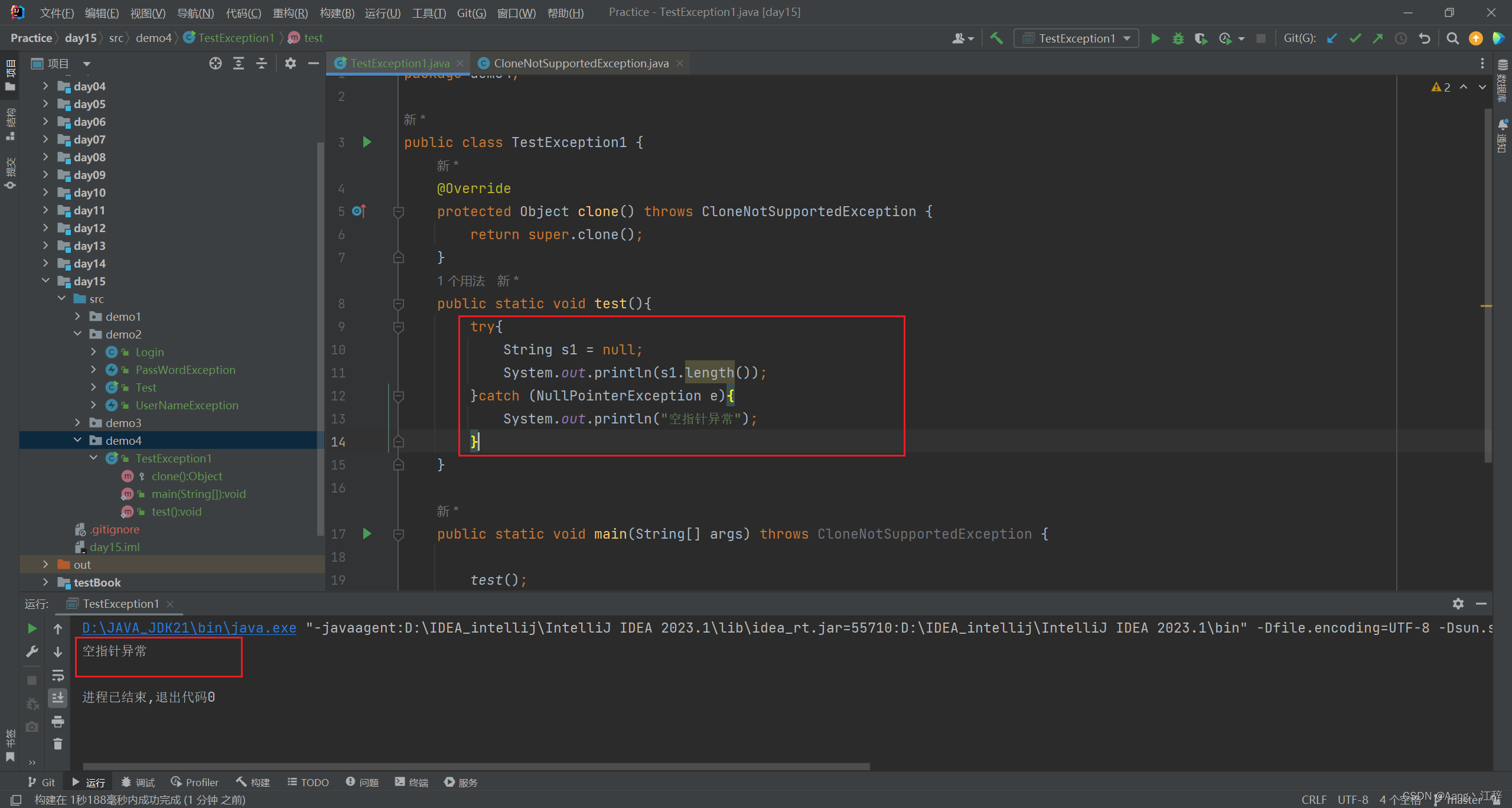The image size is (1512, 808).
Task: Select clone():Object under TestException1
Action: point(187,476)
